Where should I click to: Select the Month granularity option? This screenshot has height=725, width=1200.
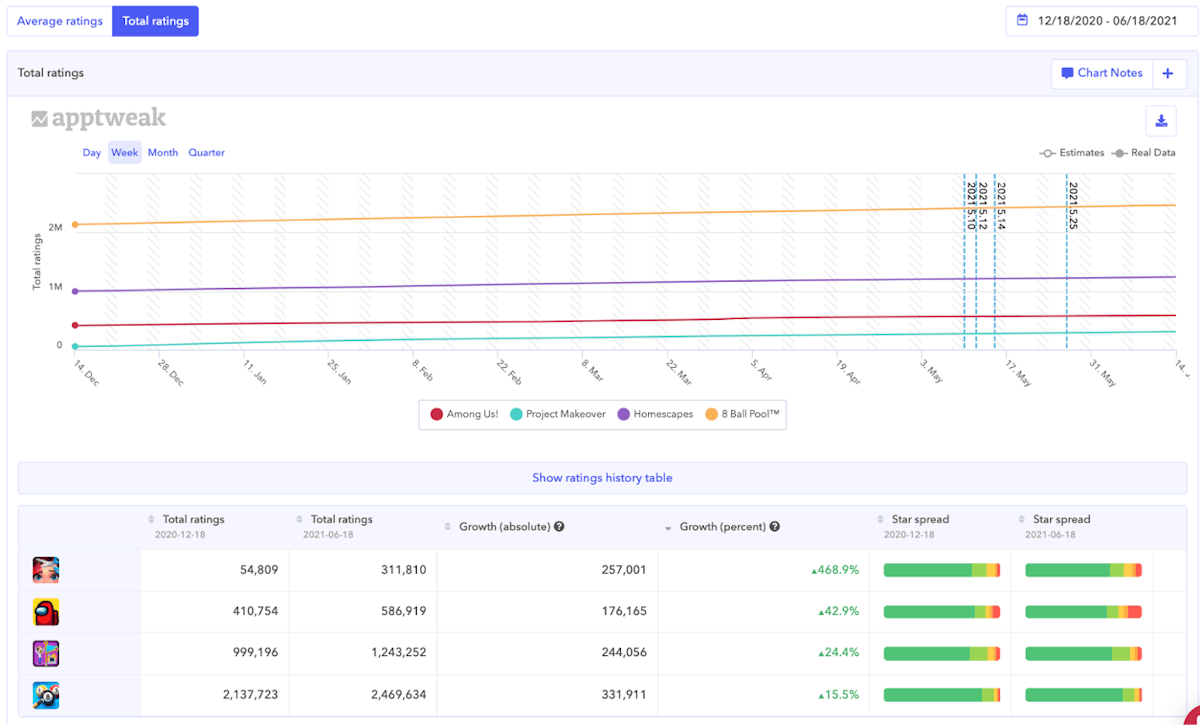pyautogui.click(x=163, y=153)
